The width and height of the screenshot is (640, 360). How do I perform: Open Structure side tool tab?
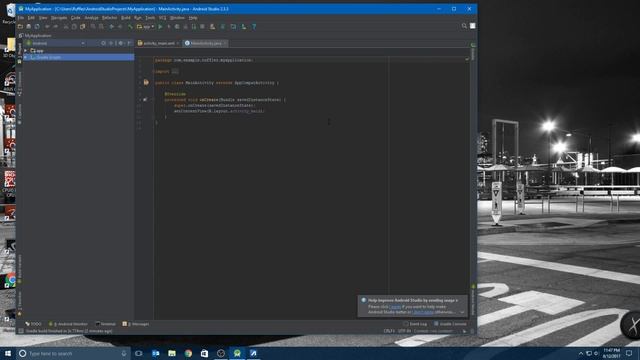[x=19, y=84]
